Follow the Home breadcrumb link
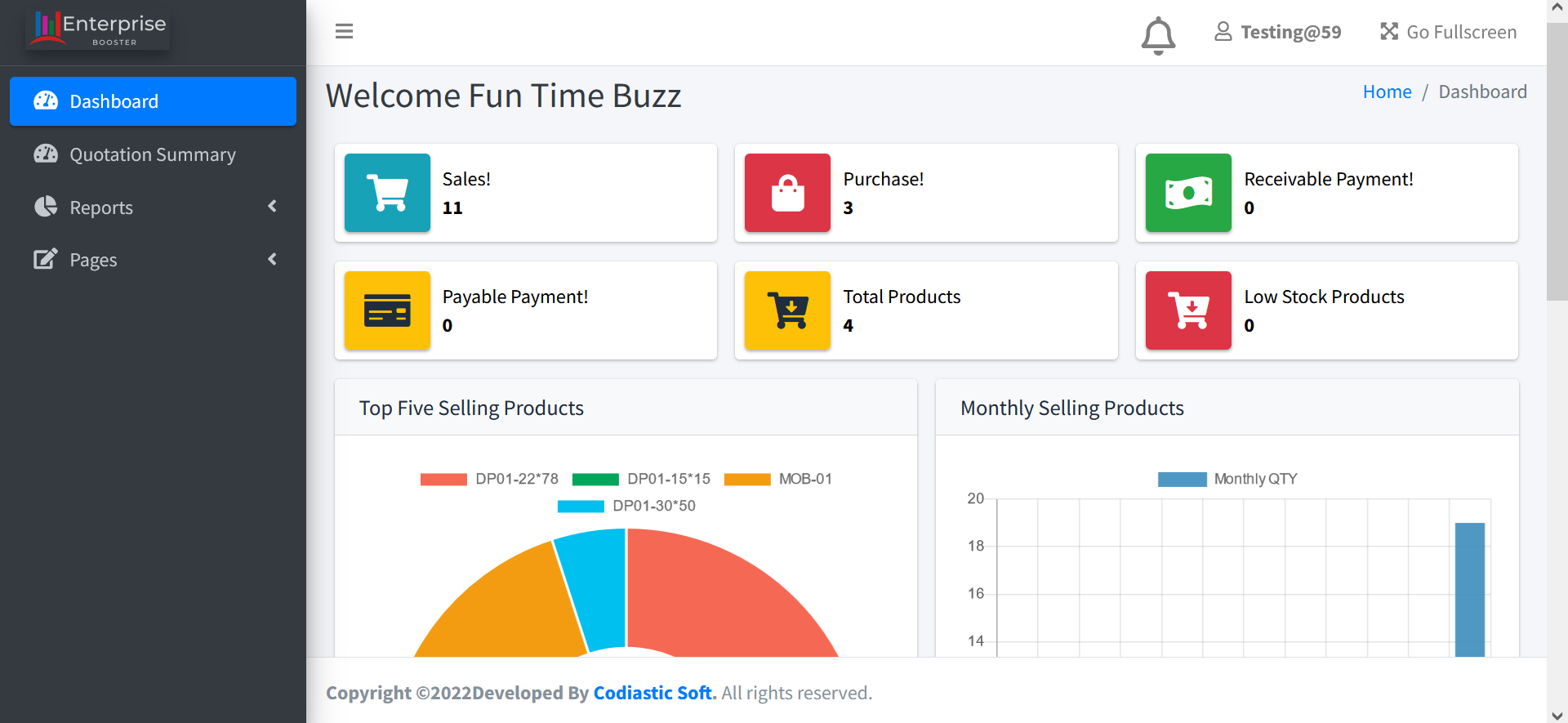This screenshot has height=723, width=1568. (1387, 91)
